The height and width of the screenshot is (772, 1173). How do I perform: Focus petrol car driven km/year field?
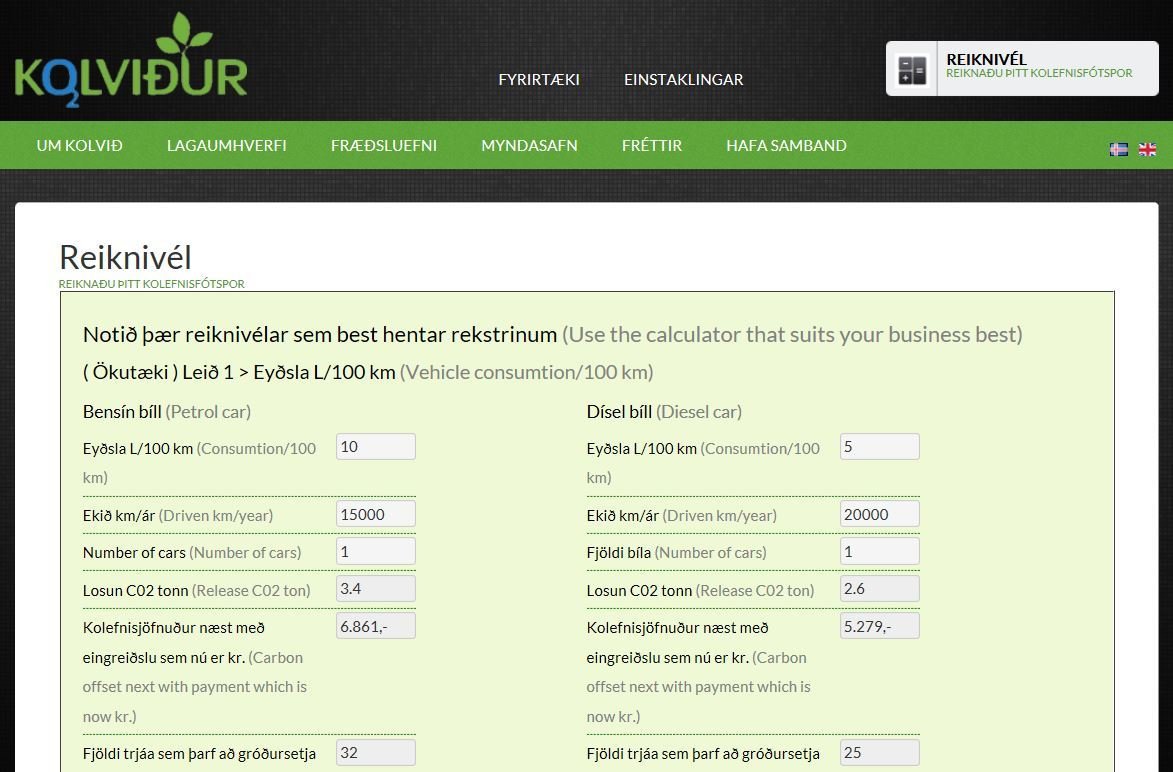pos(375,514)
